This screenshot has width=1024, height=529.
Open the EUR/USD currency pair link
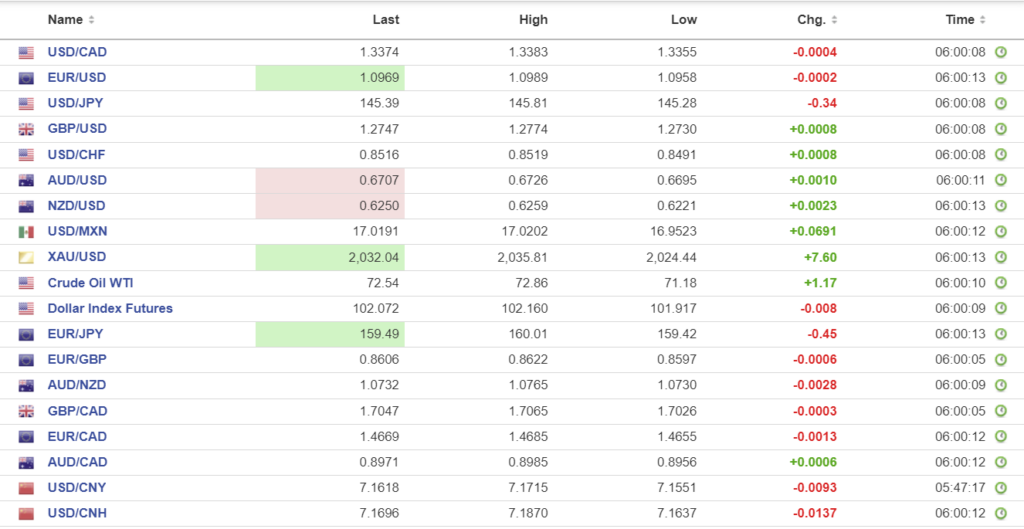click(77, 78)
